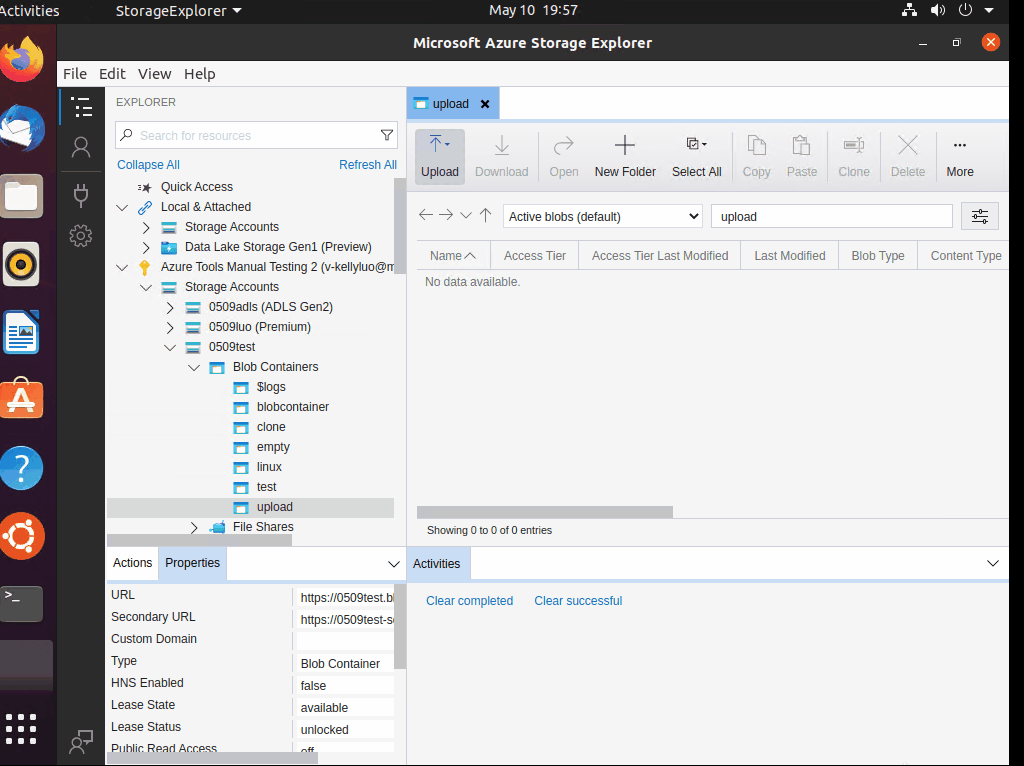Collapse the Azure Tools Manual Testing 2 node
This screenshot has width=1024, height=766.
(122, 267)
